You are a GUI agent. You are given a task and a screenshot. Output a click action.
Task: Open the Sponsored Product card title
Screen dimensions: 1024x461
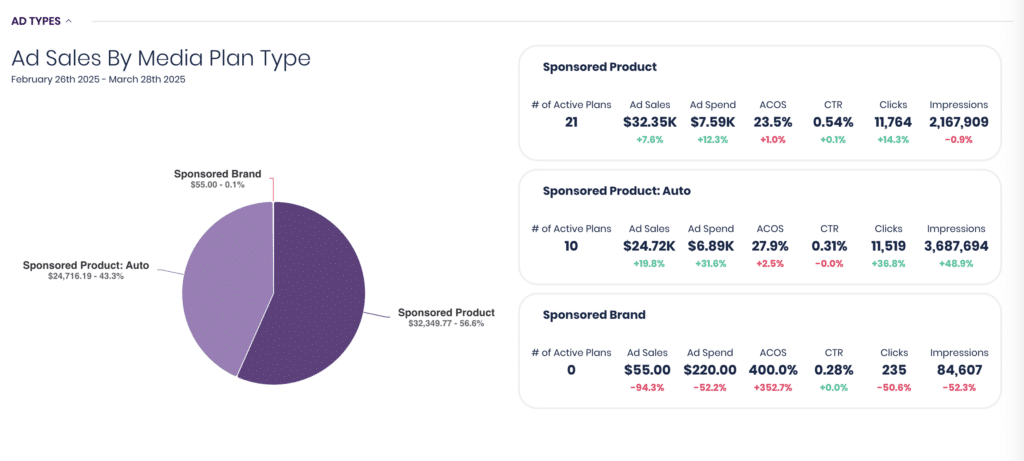pyautogui.click(x=600, y=67)
